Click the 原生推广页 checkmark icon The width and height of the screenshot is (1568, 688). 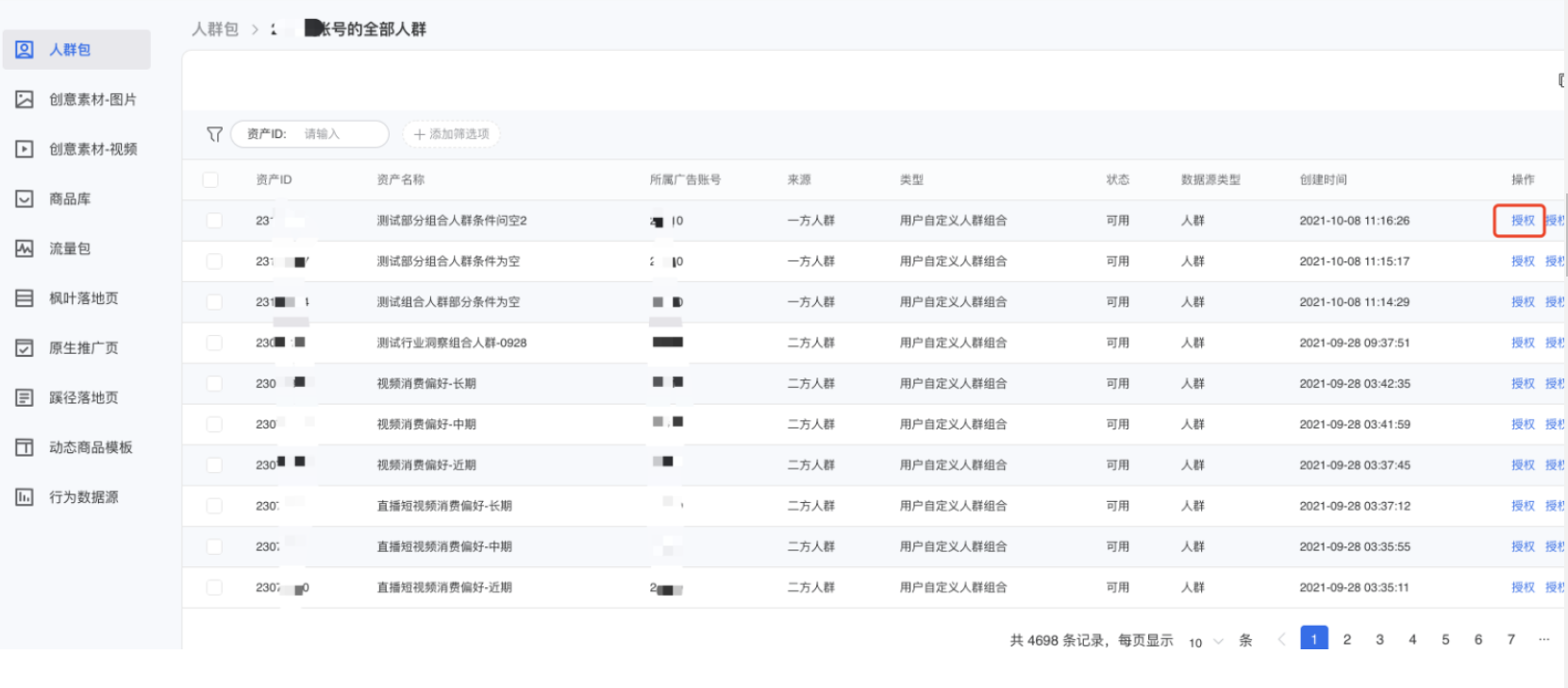pos(25,348)
